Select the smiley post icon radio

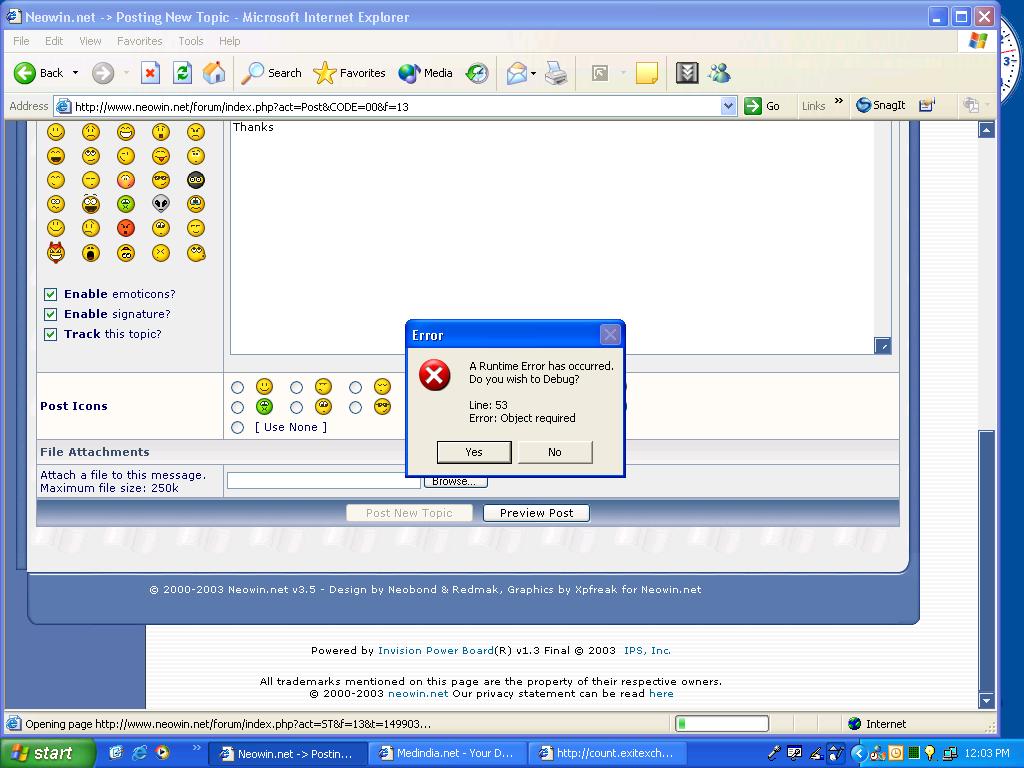click(x=238, y=387)
